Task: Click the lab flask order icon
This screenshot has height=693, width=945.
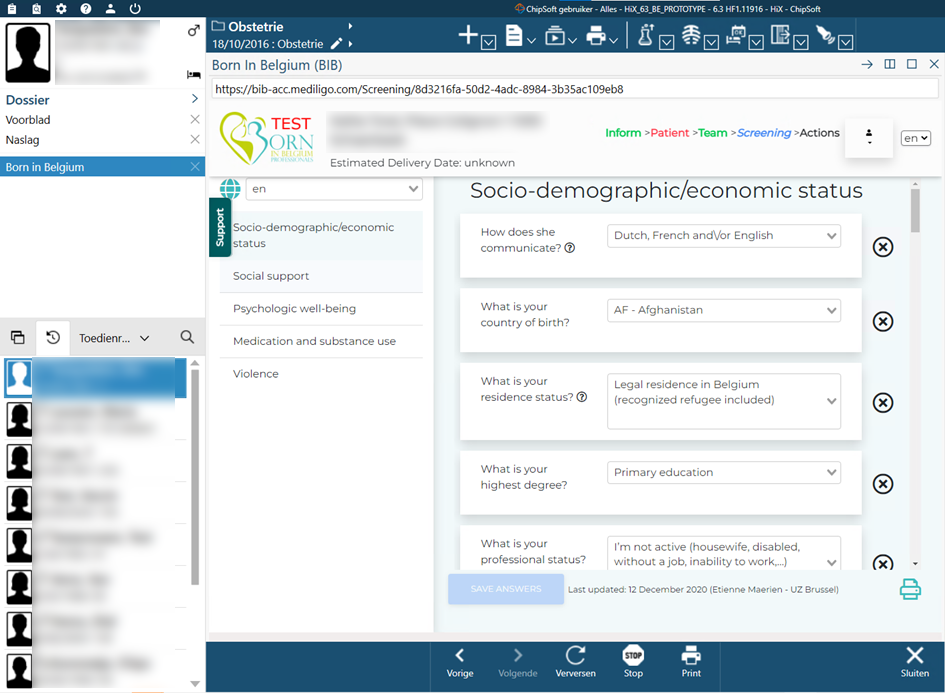Action: tap(645, 35)
